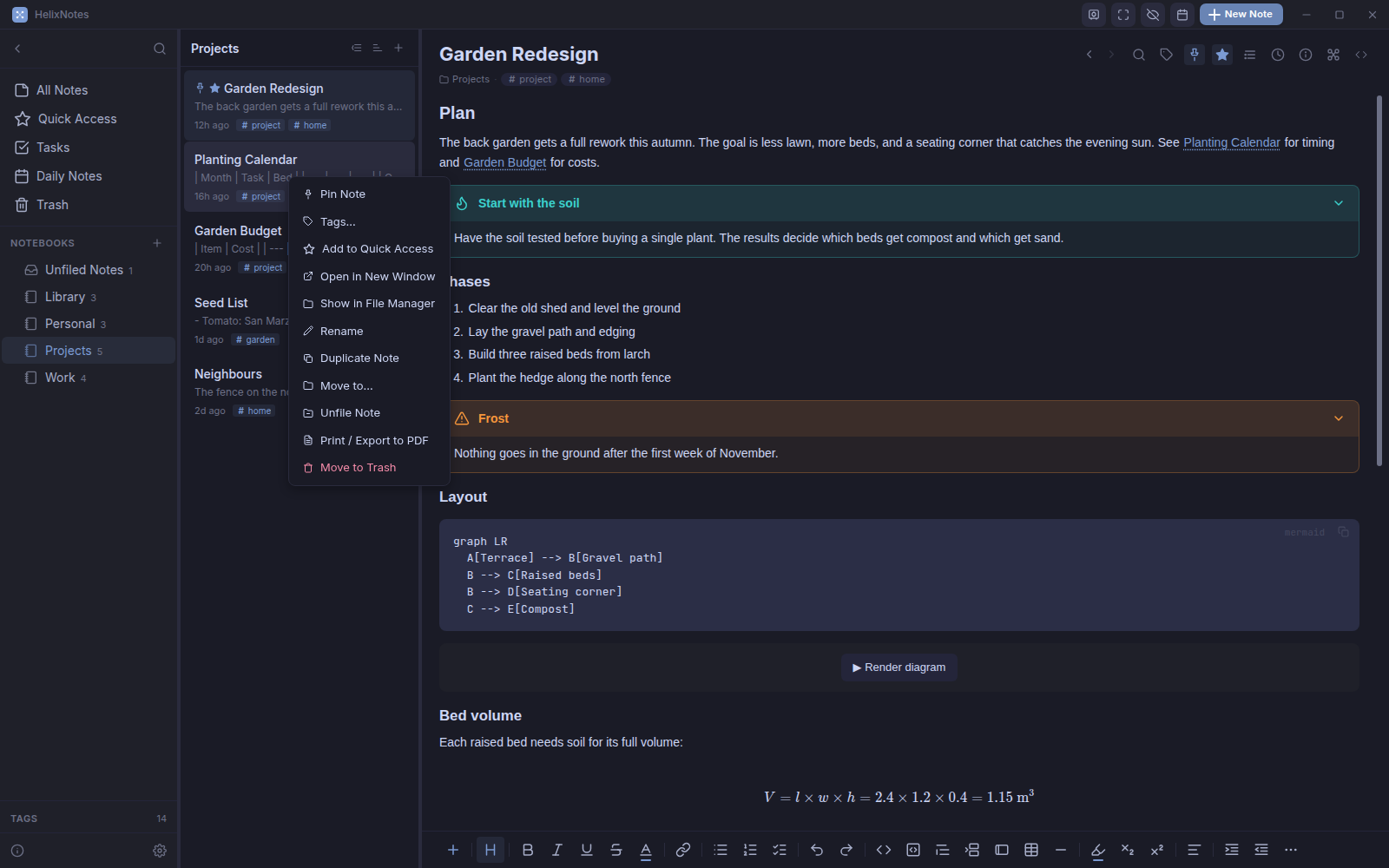This screenshot has width=1389, height=868.
Task: Open the note outline list icon
Action: 1250,55
